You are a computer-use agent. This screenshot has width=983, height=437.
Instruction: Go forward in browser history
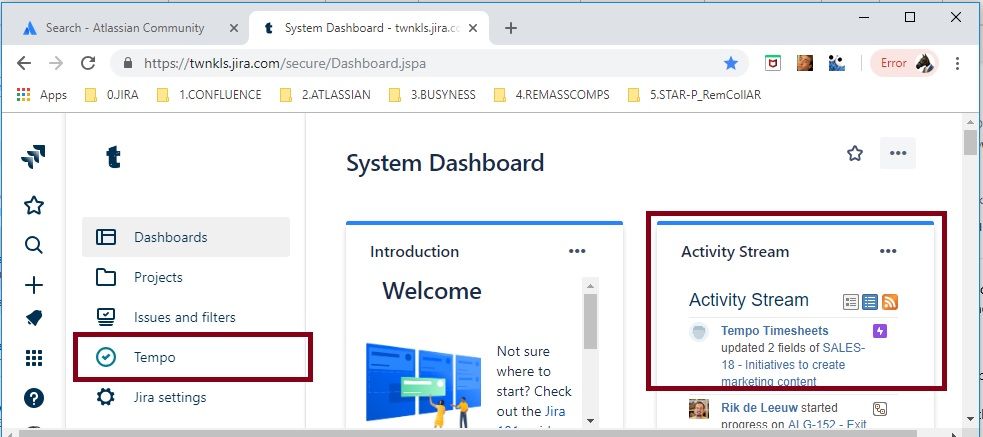(x=56, y=63)
